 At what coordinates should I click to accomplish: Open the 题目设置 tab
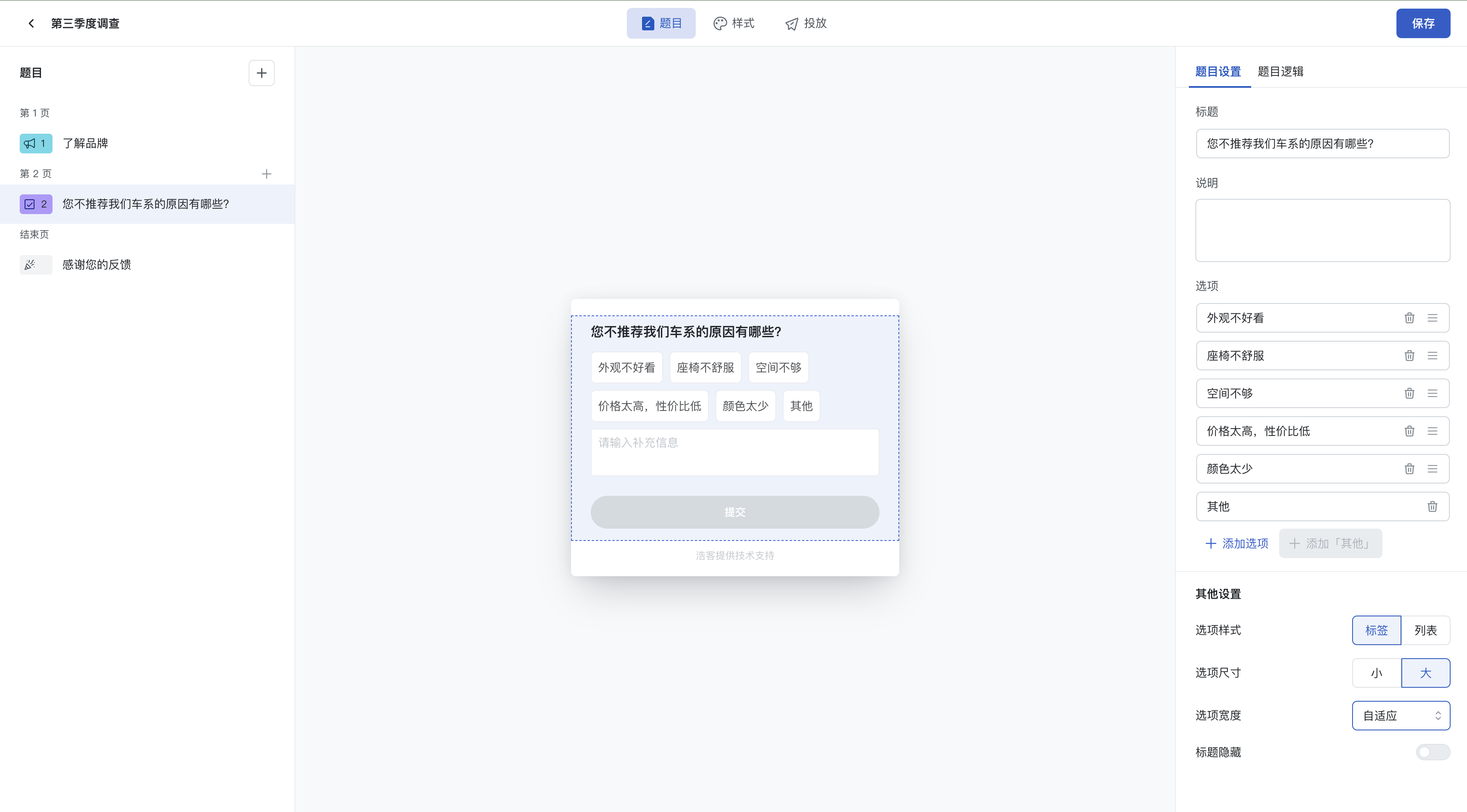(x=1218, y=72)
